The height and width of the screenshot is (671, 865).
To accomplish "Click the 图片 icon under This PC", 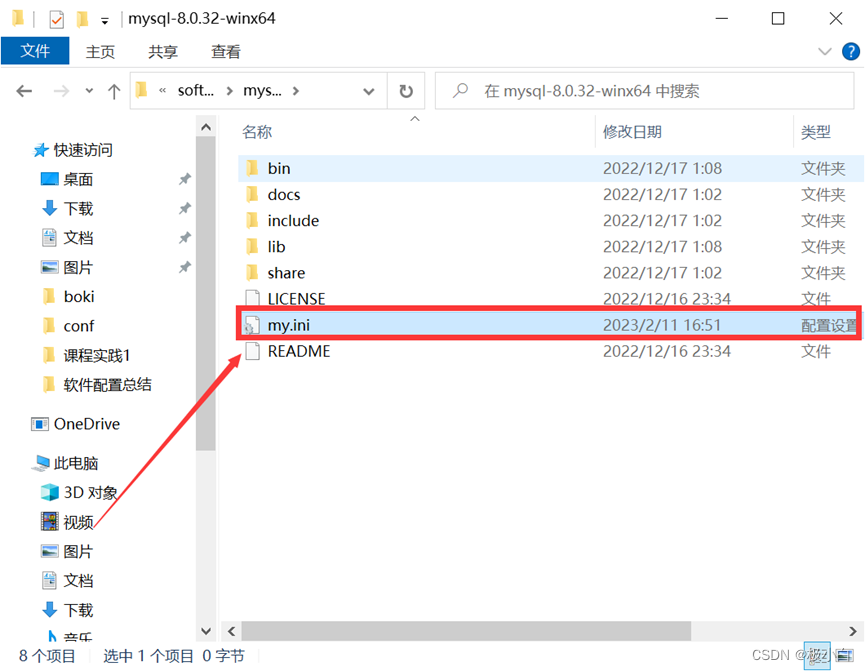I will click(x=50, y=551).
